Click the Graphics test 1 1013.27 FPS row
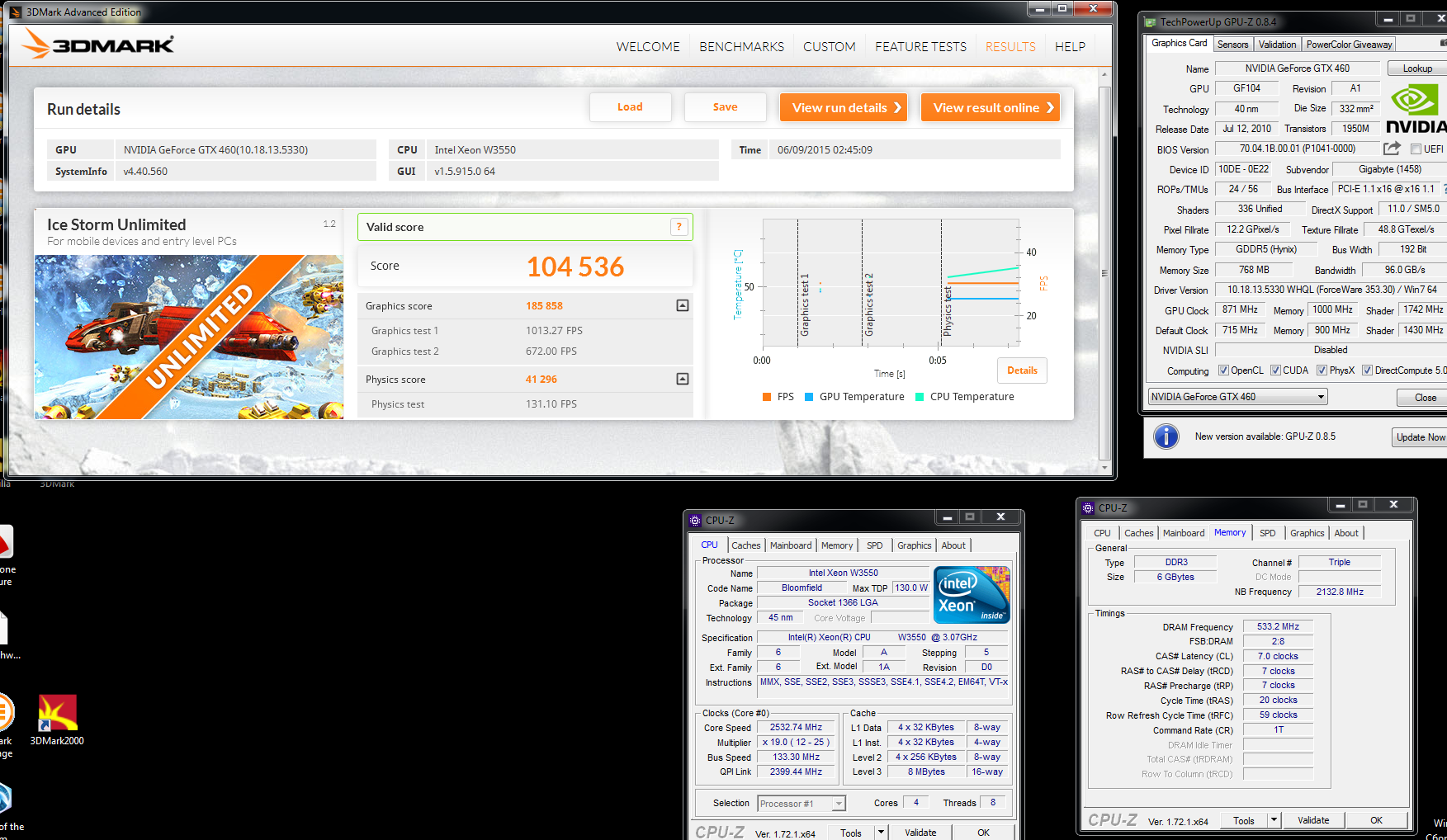This screenshot has width=1447, height=840. pos(525,331)
